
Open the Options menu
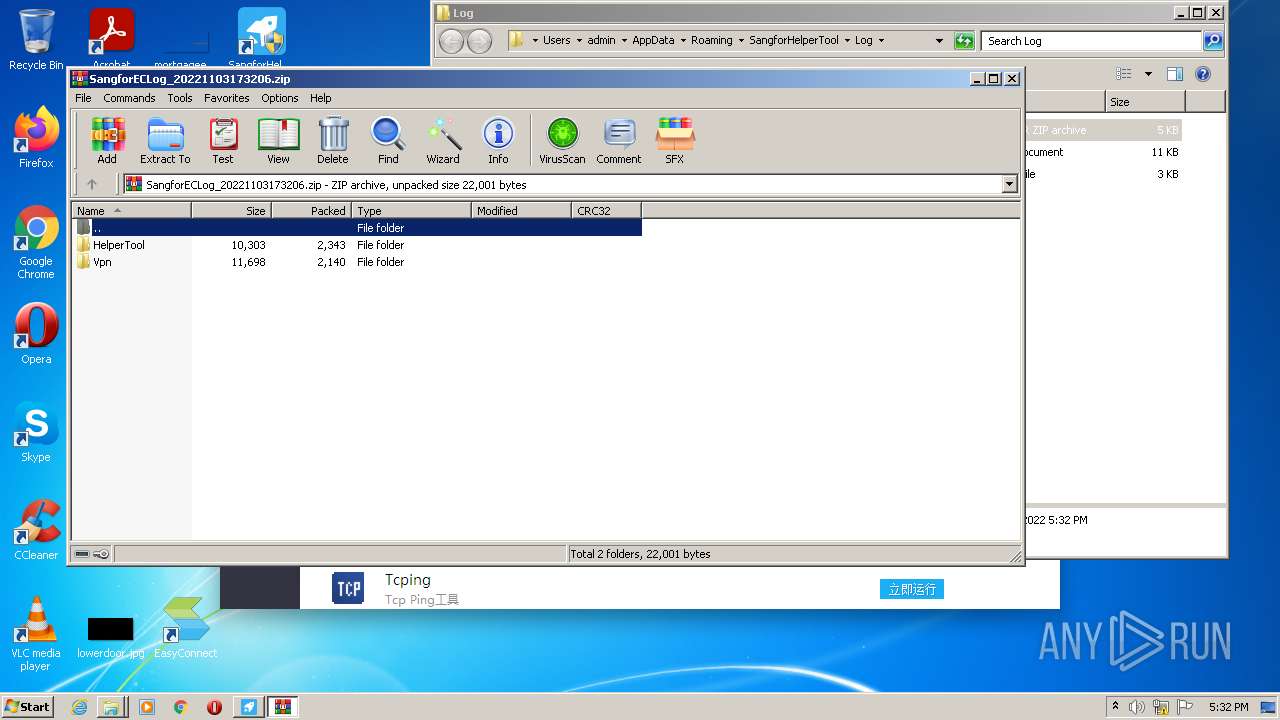(x=280, y=98)
